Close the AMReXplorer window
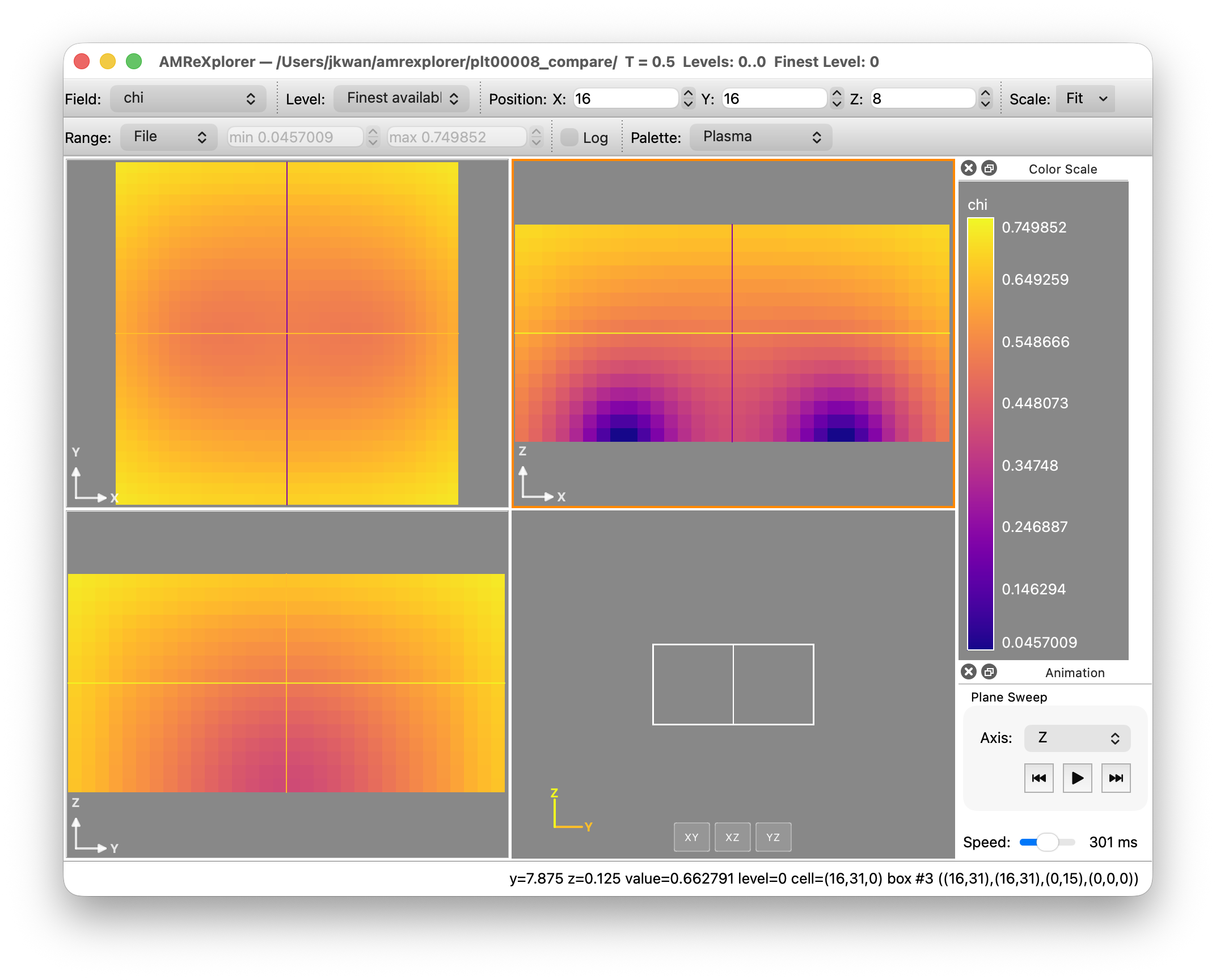 pos(82,61)
